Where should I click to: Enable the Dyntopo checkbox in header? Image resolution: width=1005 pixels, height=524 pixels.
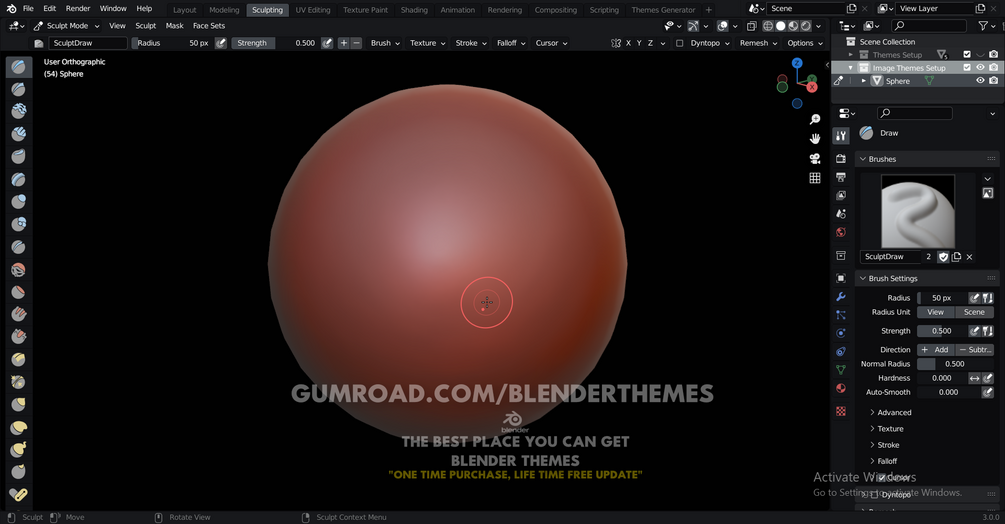679,43
